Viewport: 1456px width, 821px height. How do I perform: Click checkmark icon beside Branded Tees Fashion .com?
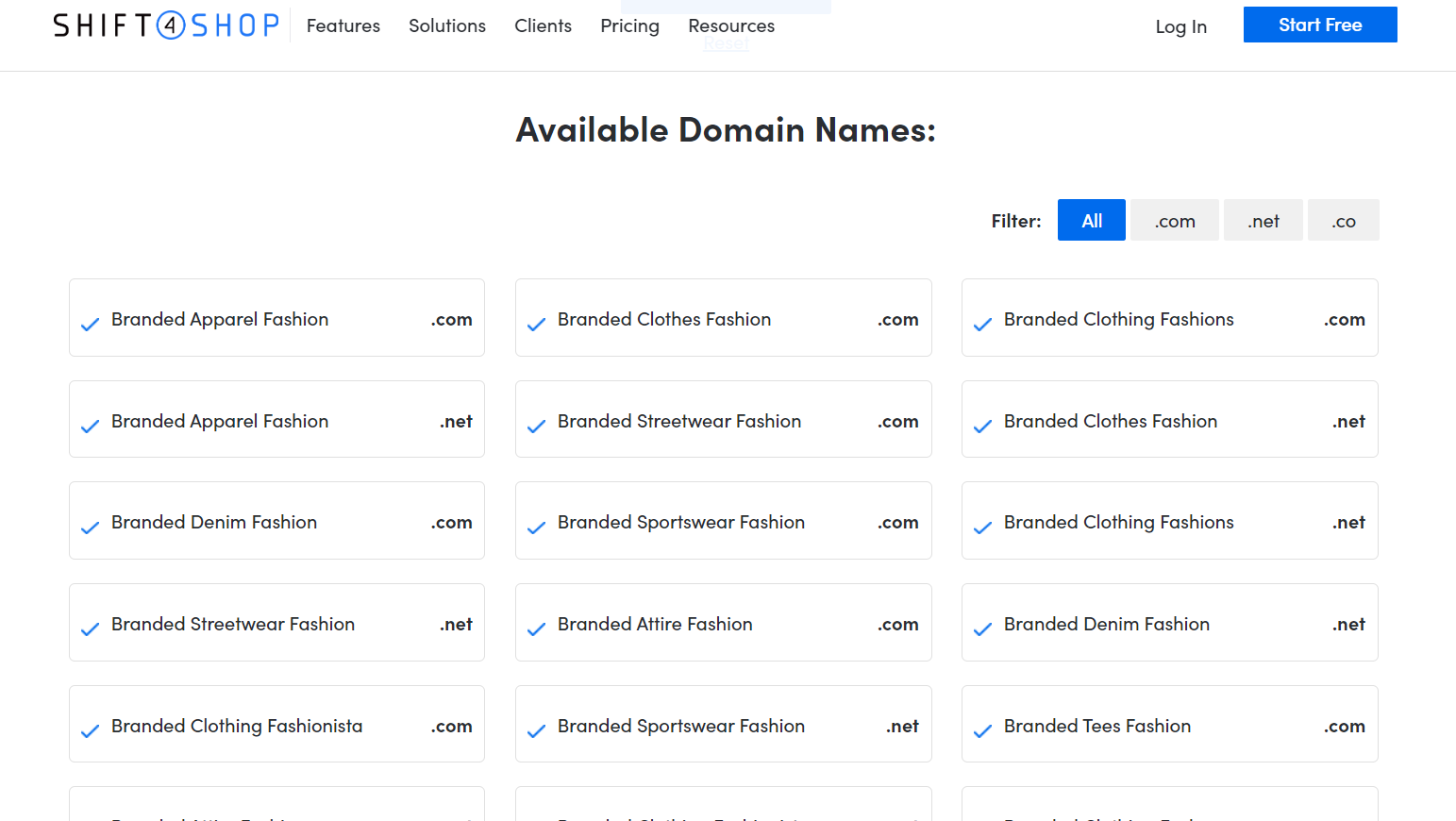(x=982, y=731)
